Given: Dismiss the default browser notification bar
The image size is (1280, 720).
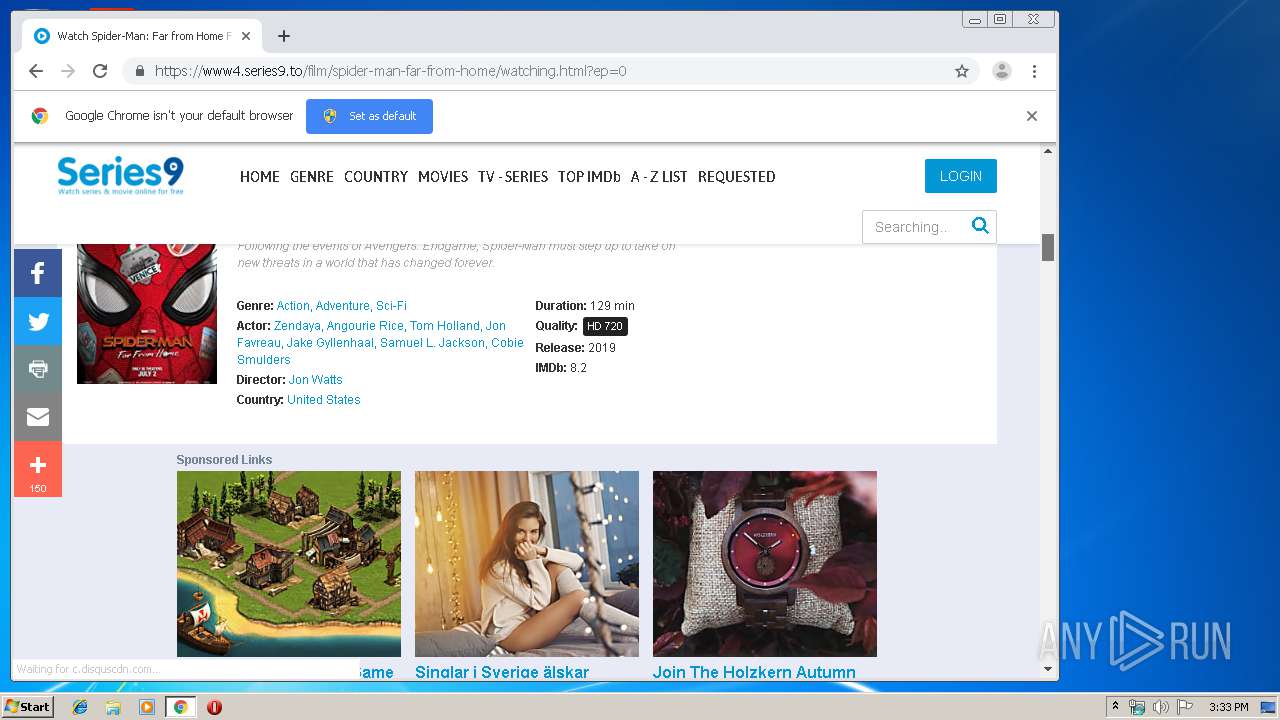Looking at the screenshot, I should point(1032,116).
